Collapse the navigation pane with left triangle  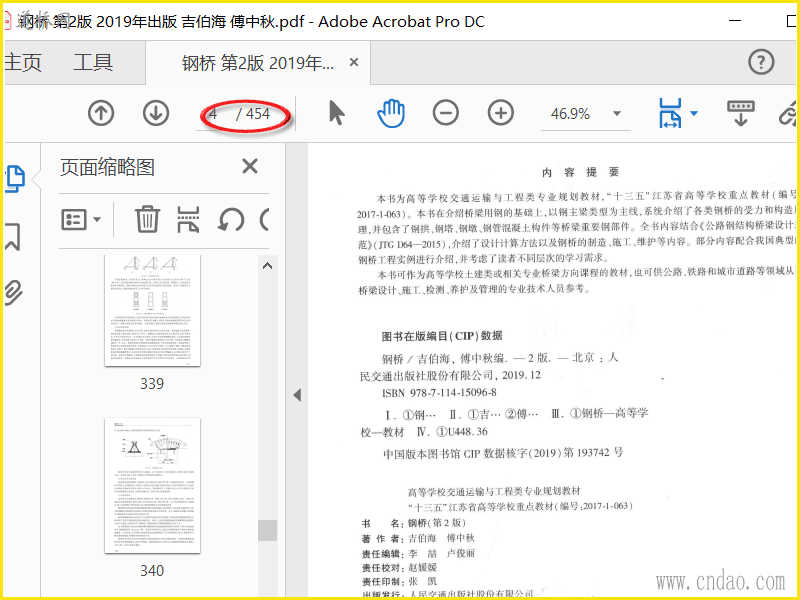pos(297,395)
